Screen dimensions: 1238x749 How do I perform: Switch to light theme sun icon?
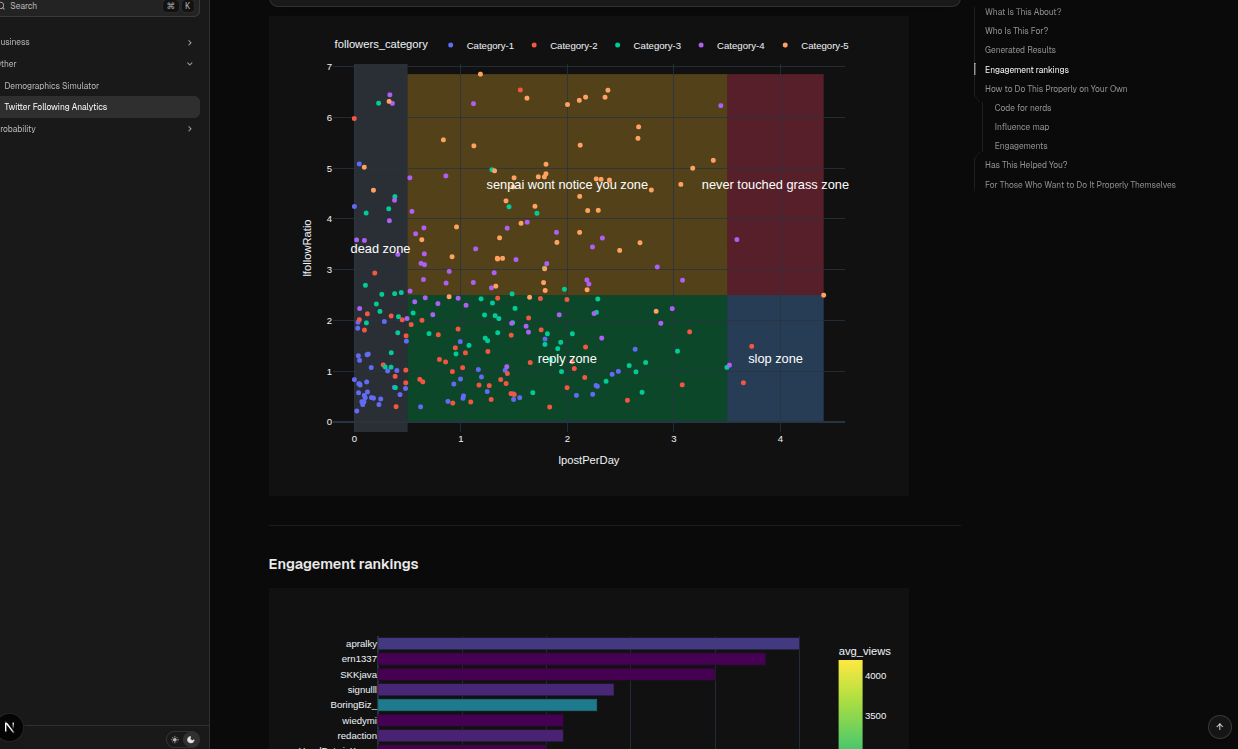[175, 739]
